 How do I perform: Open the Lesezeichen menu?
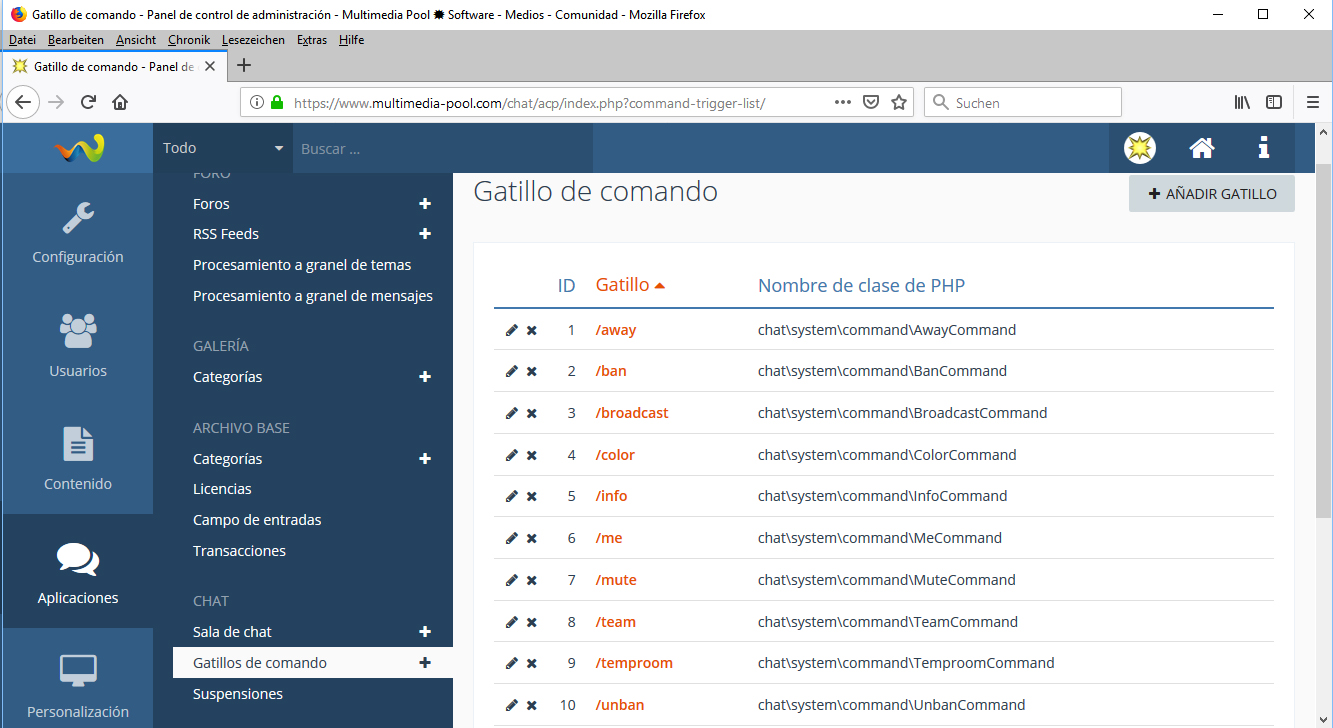253,40
